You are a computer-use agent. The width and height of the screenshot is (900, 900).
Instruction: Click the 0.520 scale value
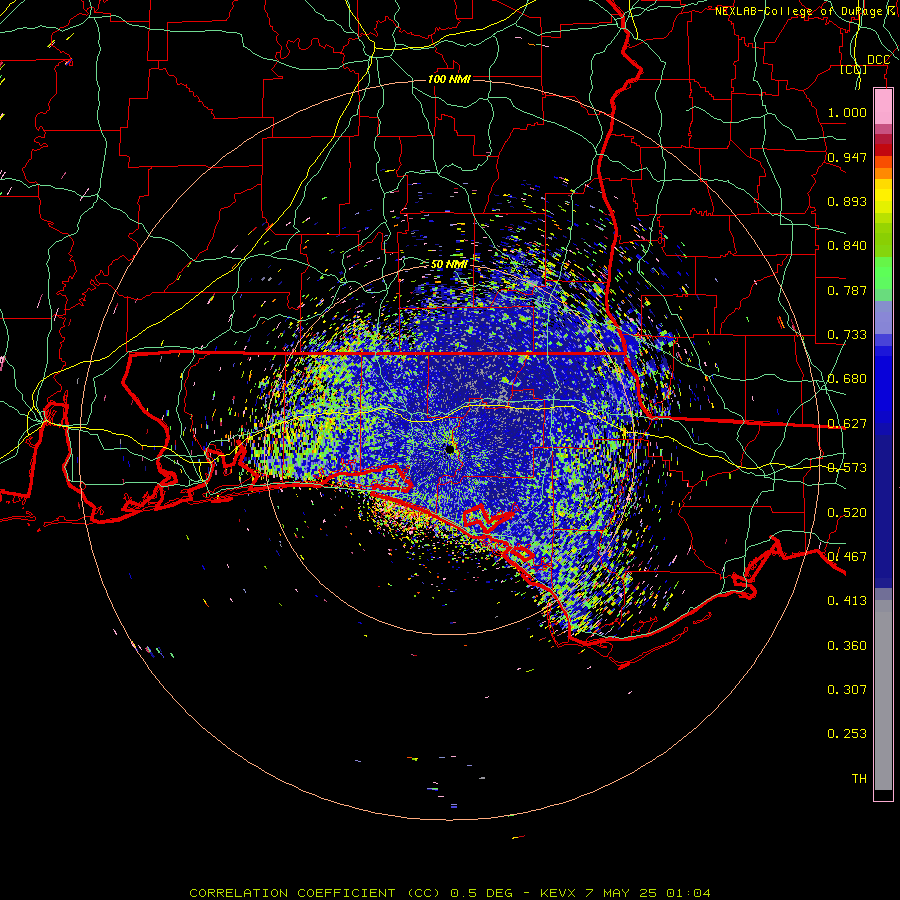[x=847, y=513]
